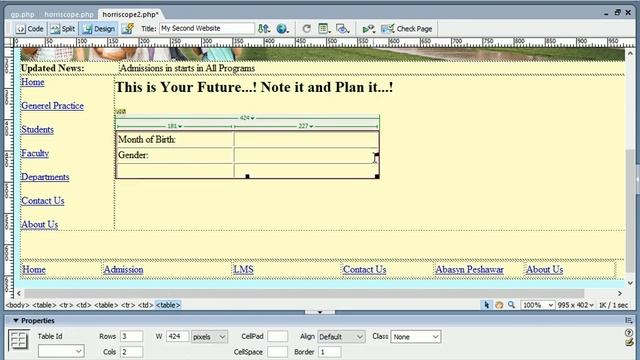This screenshot has height=360, width=640.
Task: Click the Gender: table cell
Action: click(x=175, y=155)
